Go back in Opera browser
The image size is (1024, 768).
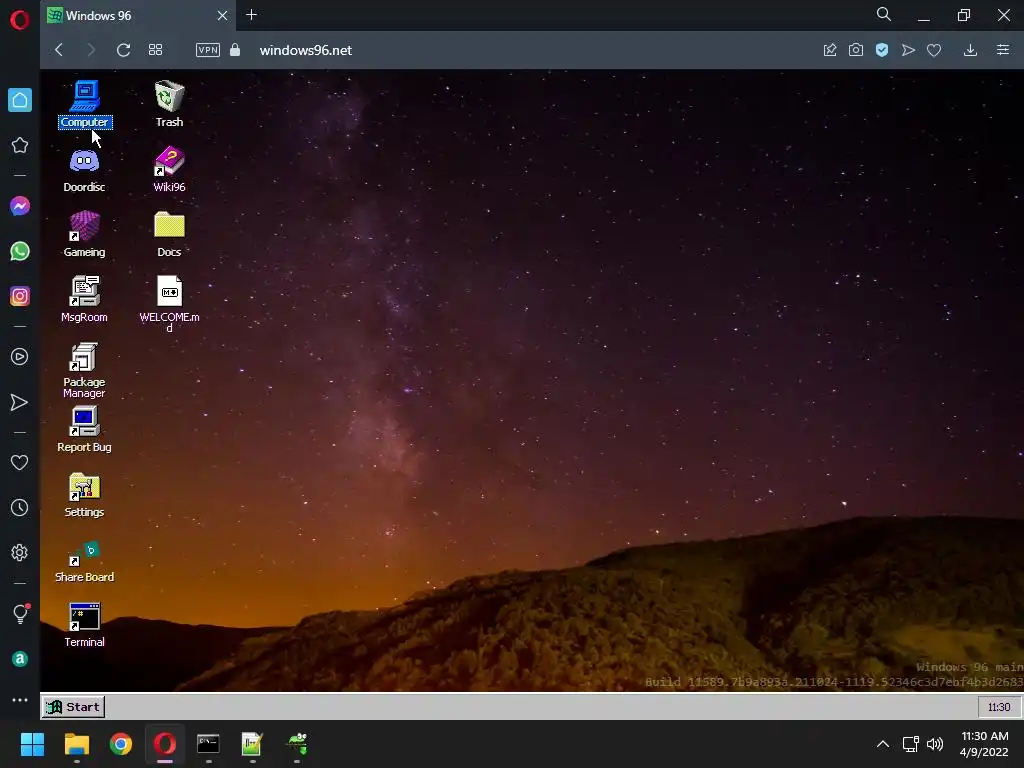click(x=59, y=50)
